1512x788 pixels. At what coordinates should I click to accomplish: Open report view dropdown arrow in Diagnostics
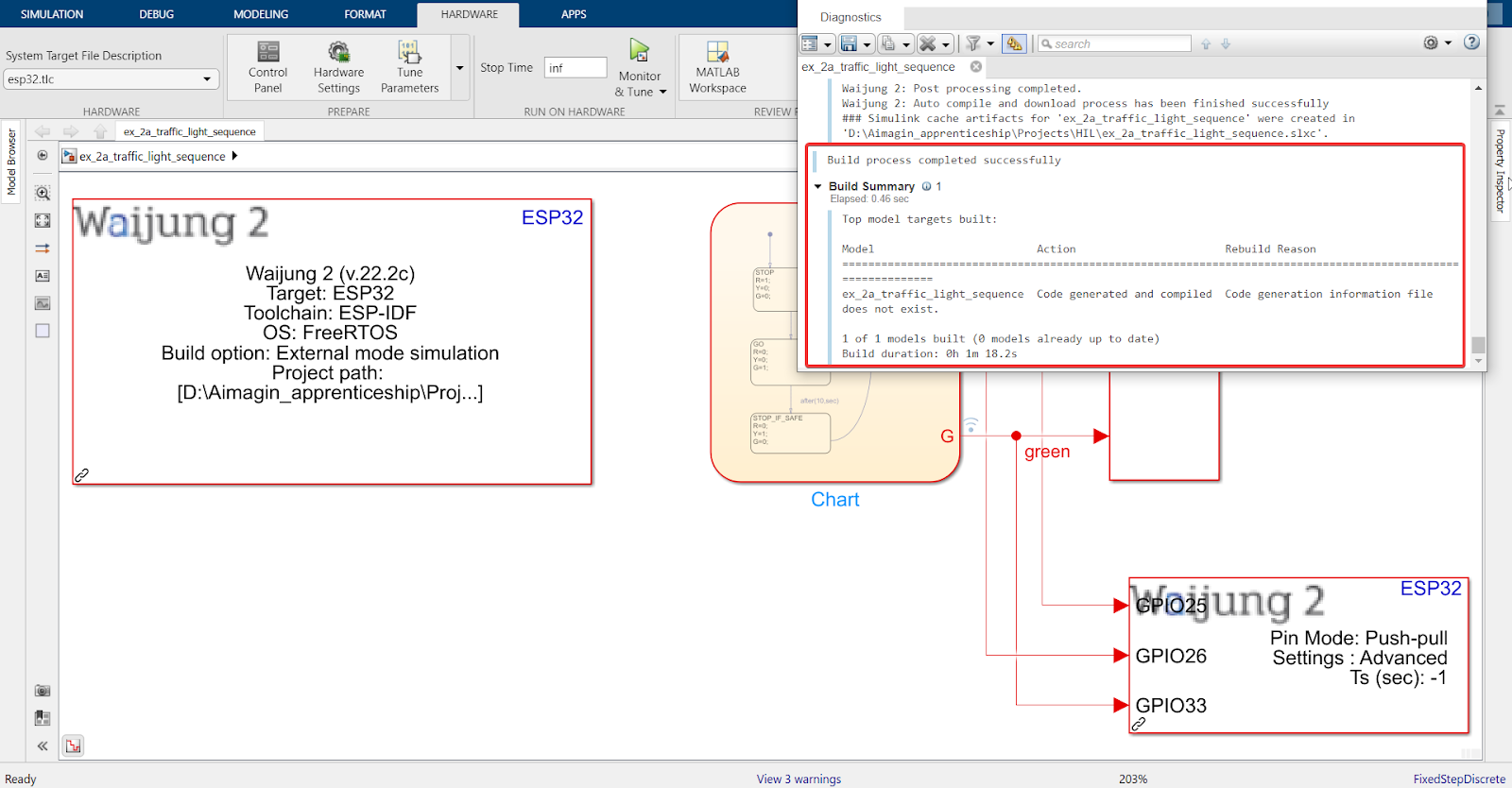click(828, 44)
